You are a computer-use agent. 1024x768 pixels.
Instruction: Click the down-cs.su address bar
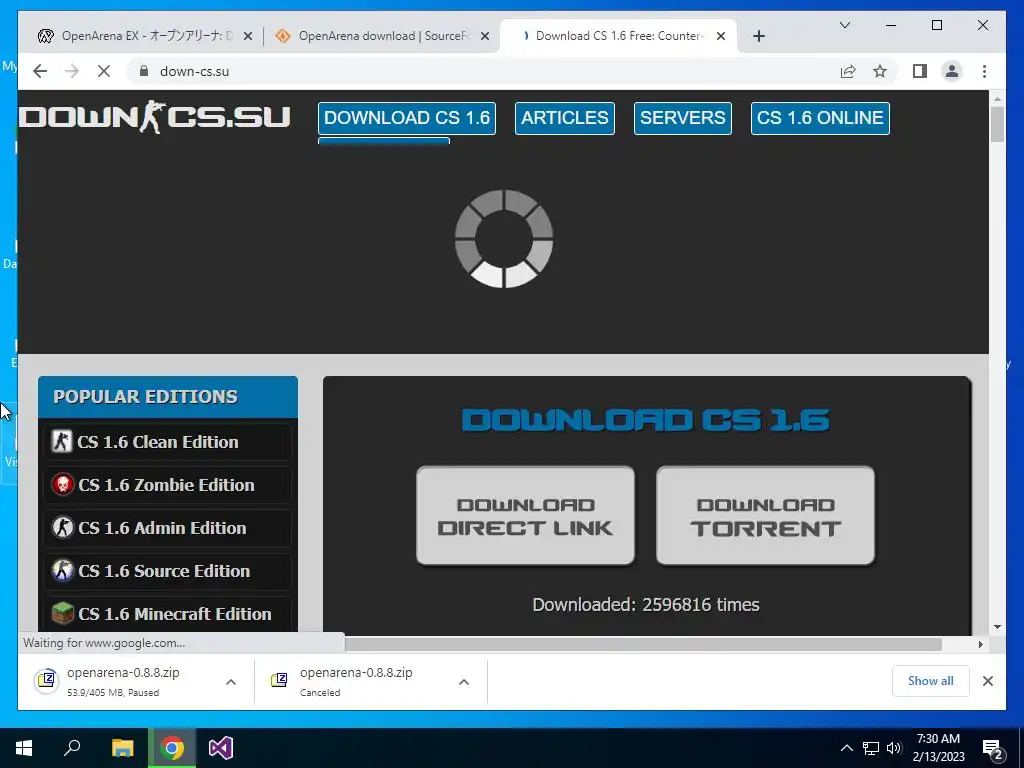[x=483, y=71]
